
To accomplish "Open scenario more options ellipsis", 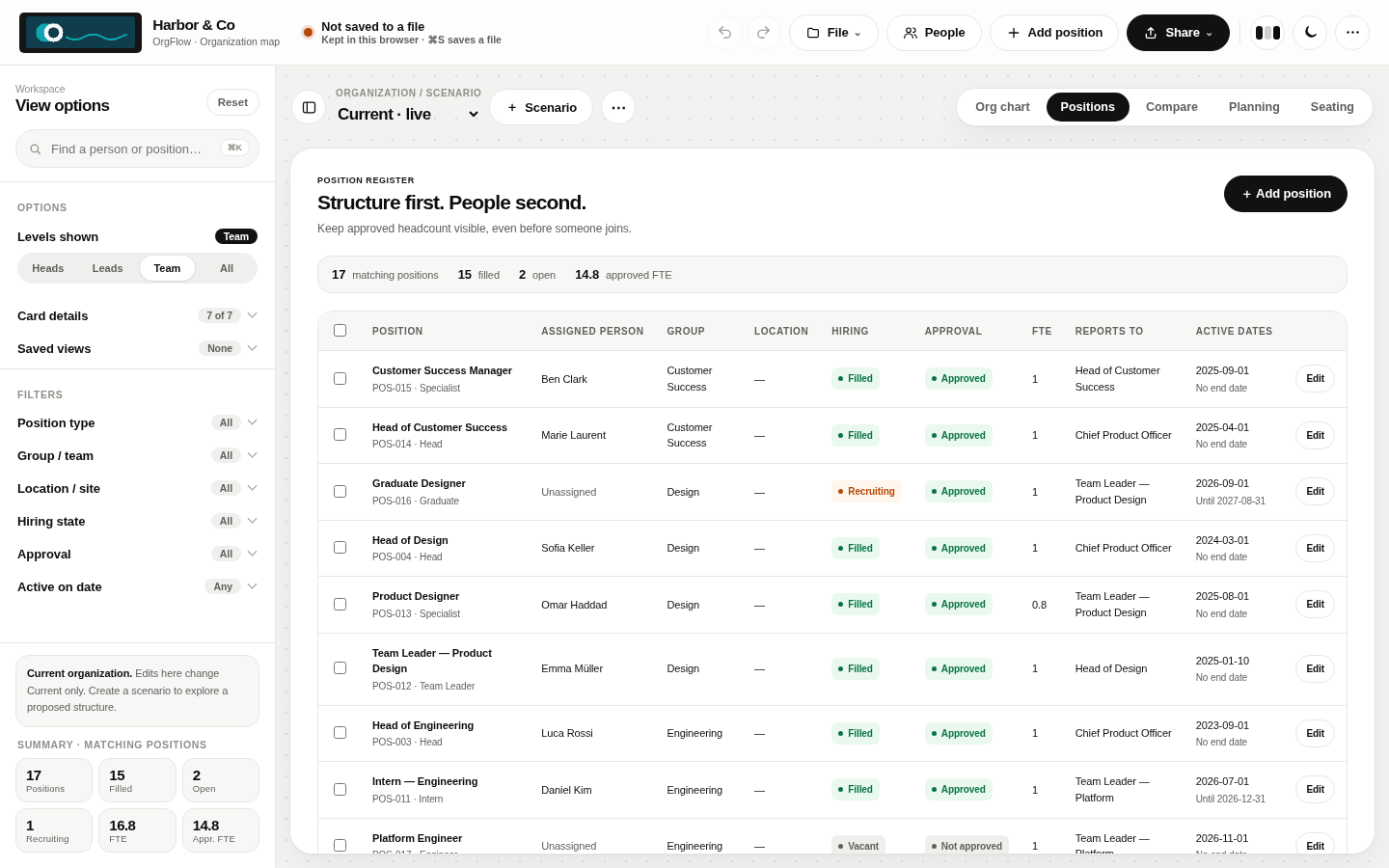I will point(618,107).
